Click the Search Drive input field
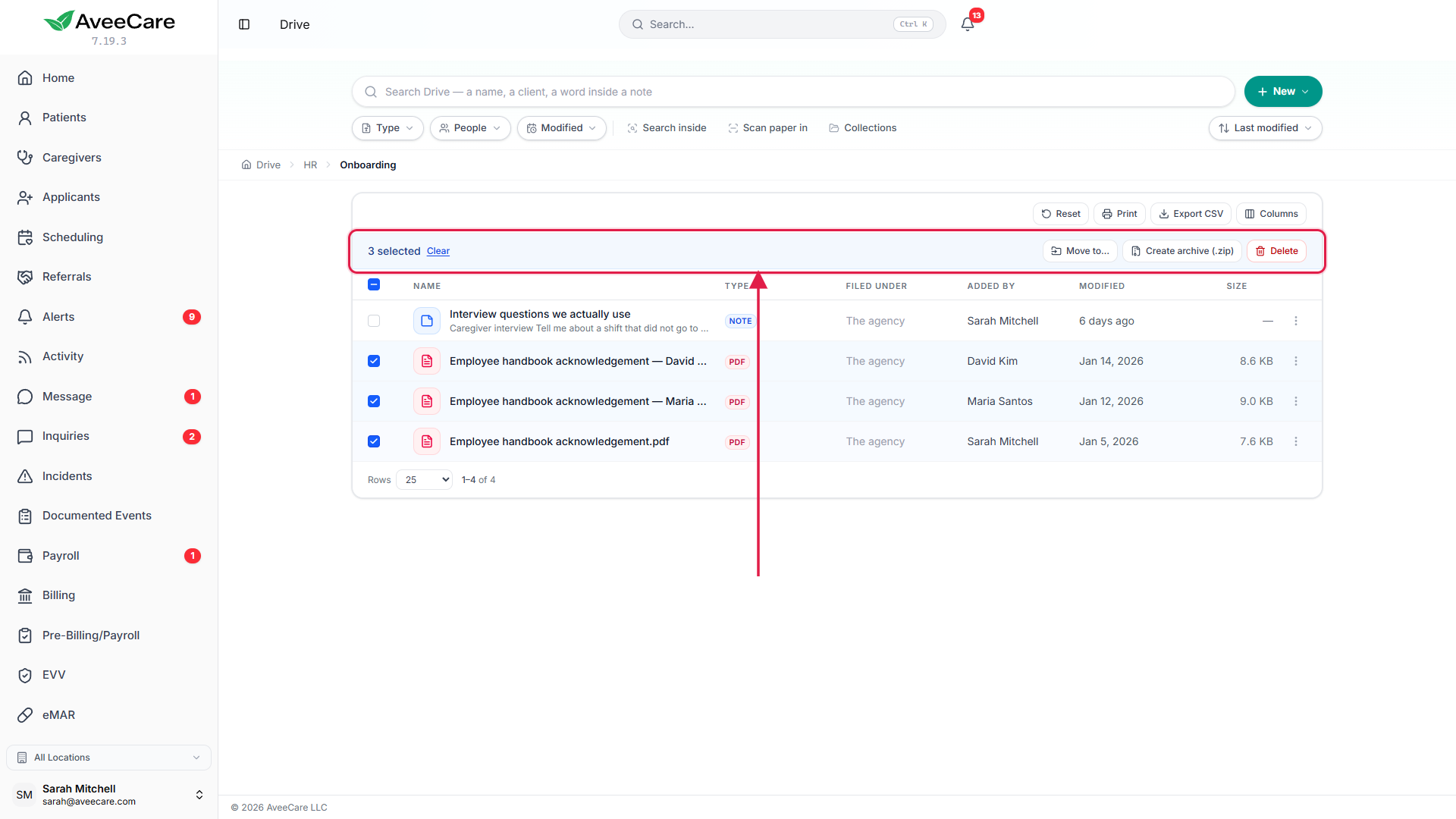This screenshot has height=819, width=1456. 793,92
